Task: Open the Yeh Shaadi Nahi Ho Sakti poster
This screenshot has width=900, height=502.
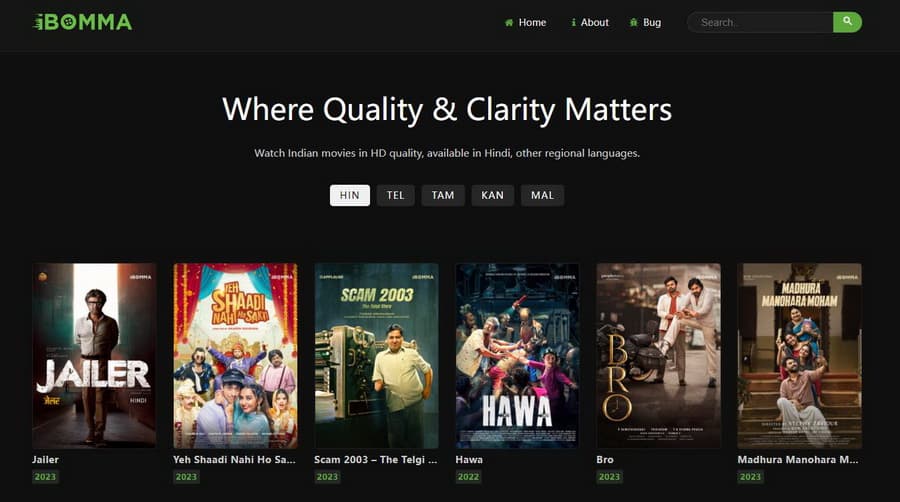Action: 235,356
